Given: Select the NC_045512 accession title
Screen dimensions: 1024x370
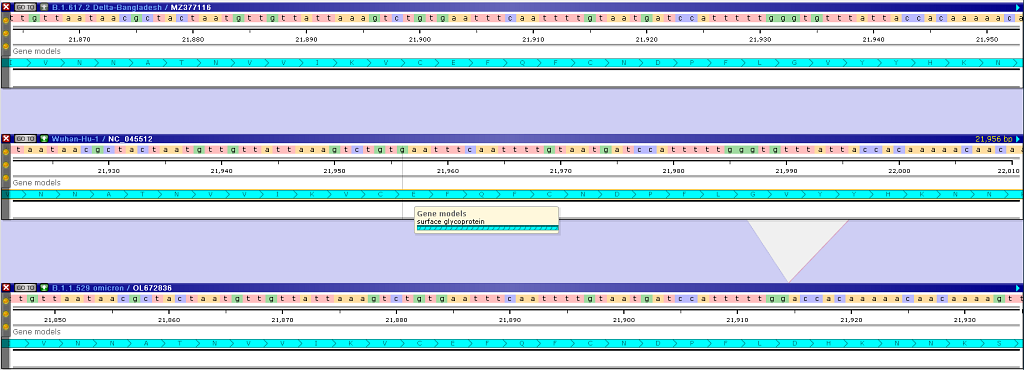Looking at the screenshot, I should click(x=130, y=138).
